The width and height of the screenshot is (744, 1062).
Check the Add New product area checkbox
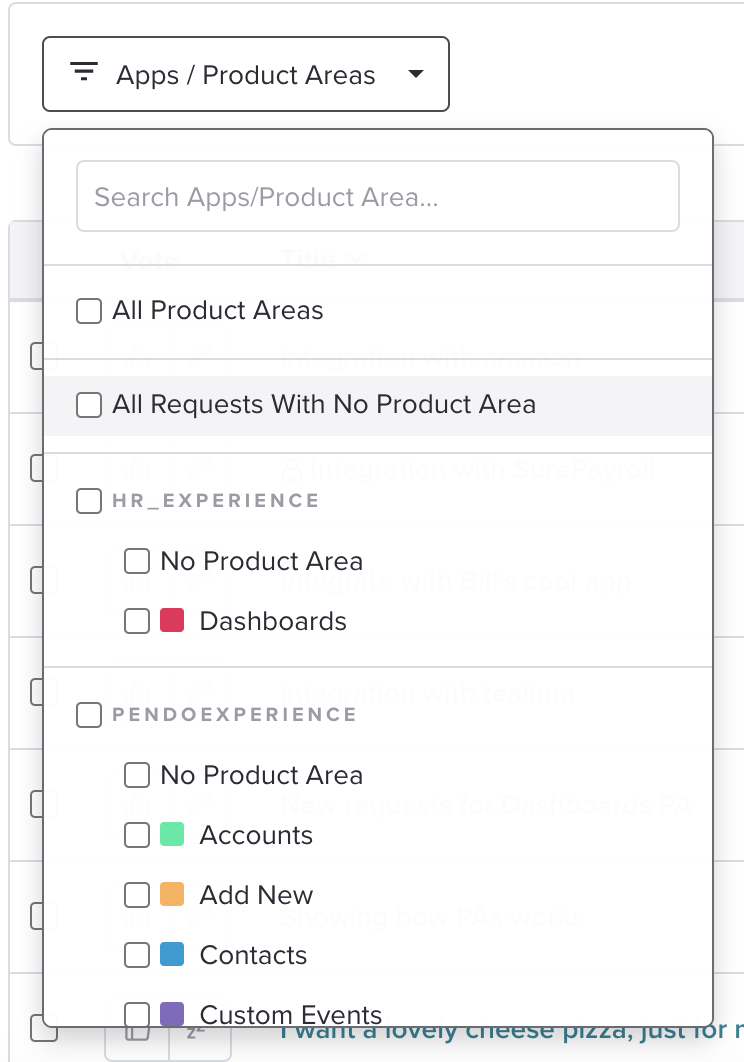[137, 895]
